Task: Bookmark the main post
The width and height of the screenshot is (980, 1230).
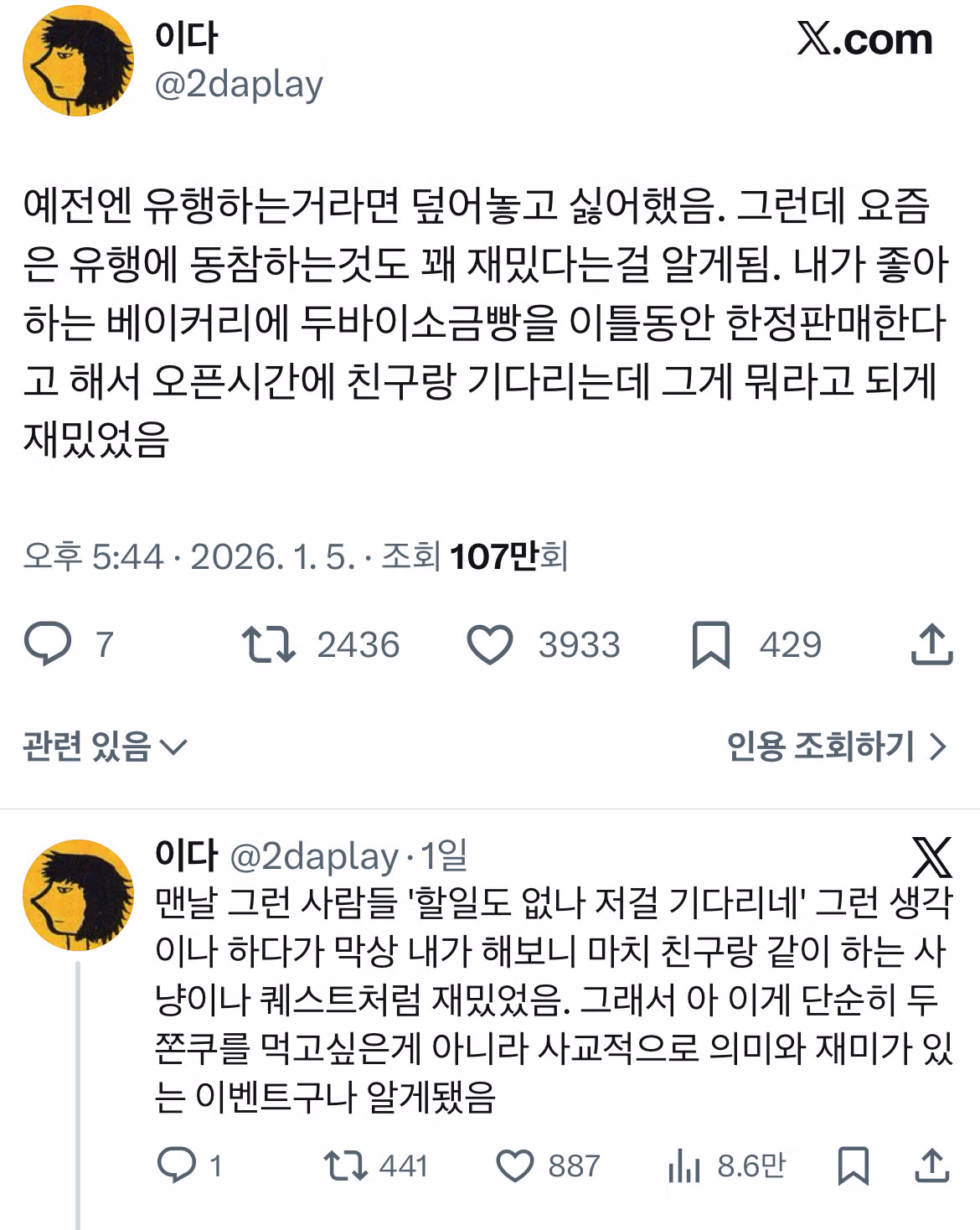Action: point(711,644)
